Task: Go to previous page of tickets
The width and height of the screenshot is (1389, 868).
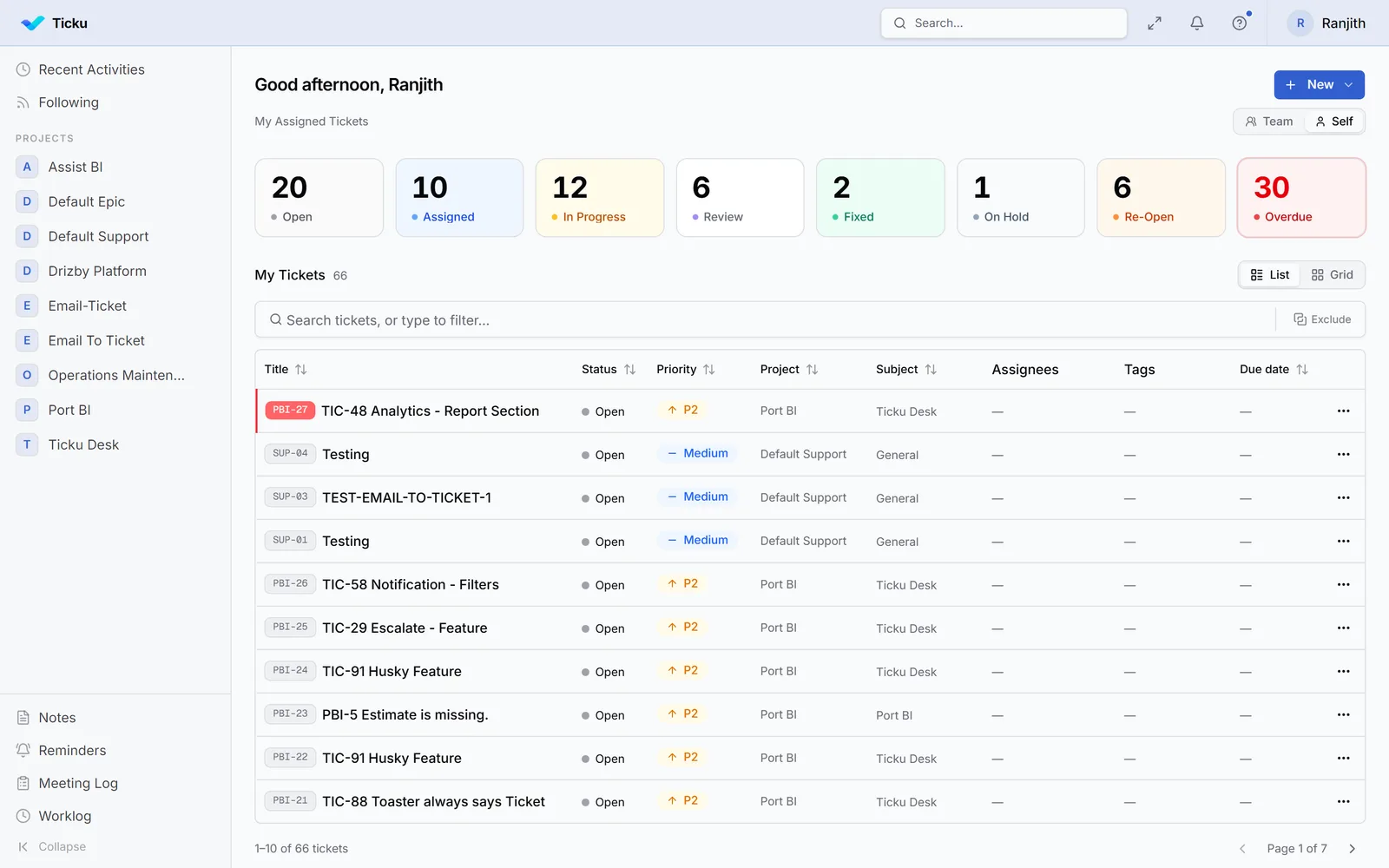Action: point(1242,849)
